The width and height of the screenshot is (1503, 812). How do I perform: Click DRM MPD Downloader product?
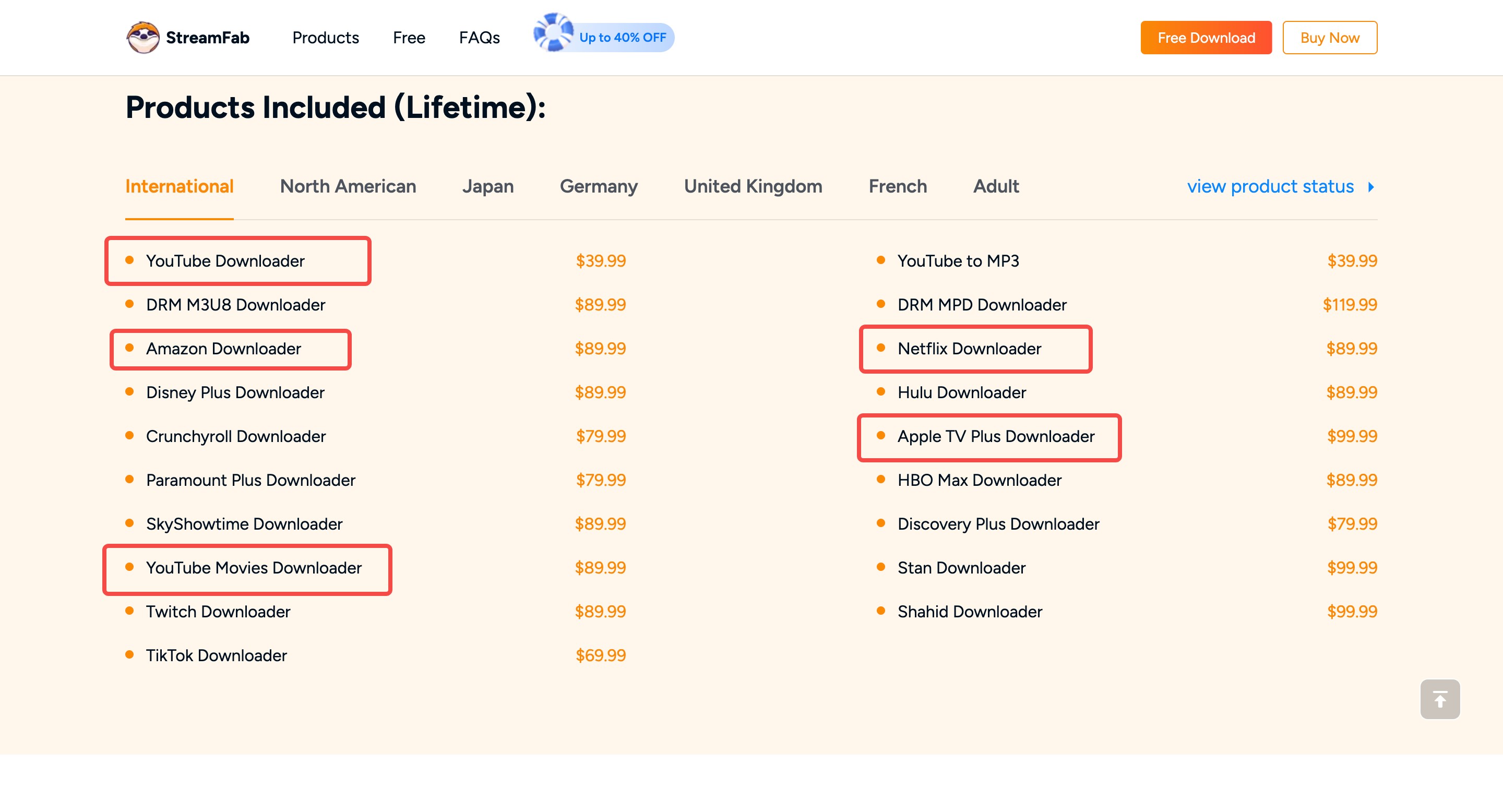tap(982, 305)
